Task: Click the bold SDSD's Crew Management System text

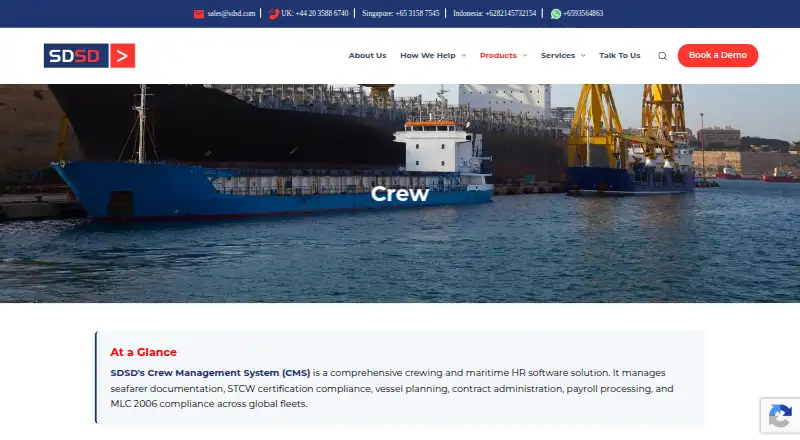Action: (210, 373)
